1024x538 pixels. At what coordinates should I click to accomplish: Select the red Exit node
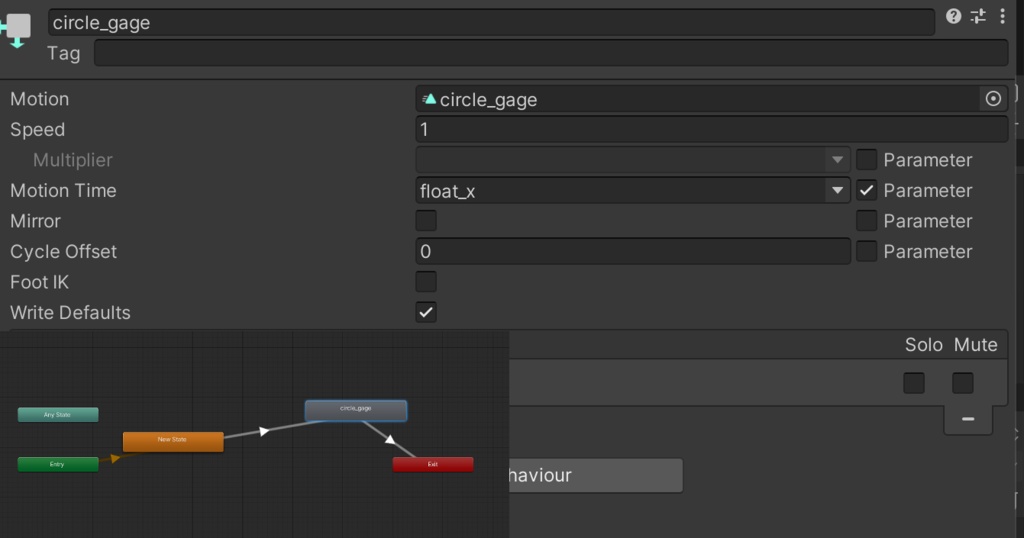(433, 465)
